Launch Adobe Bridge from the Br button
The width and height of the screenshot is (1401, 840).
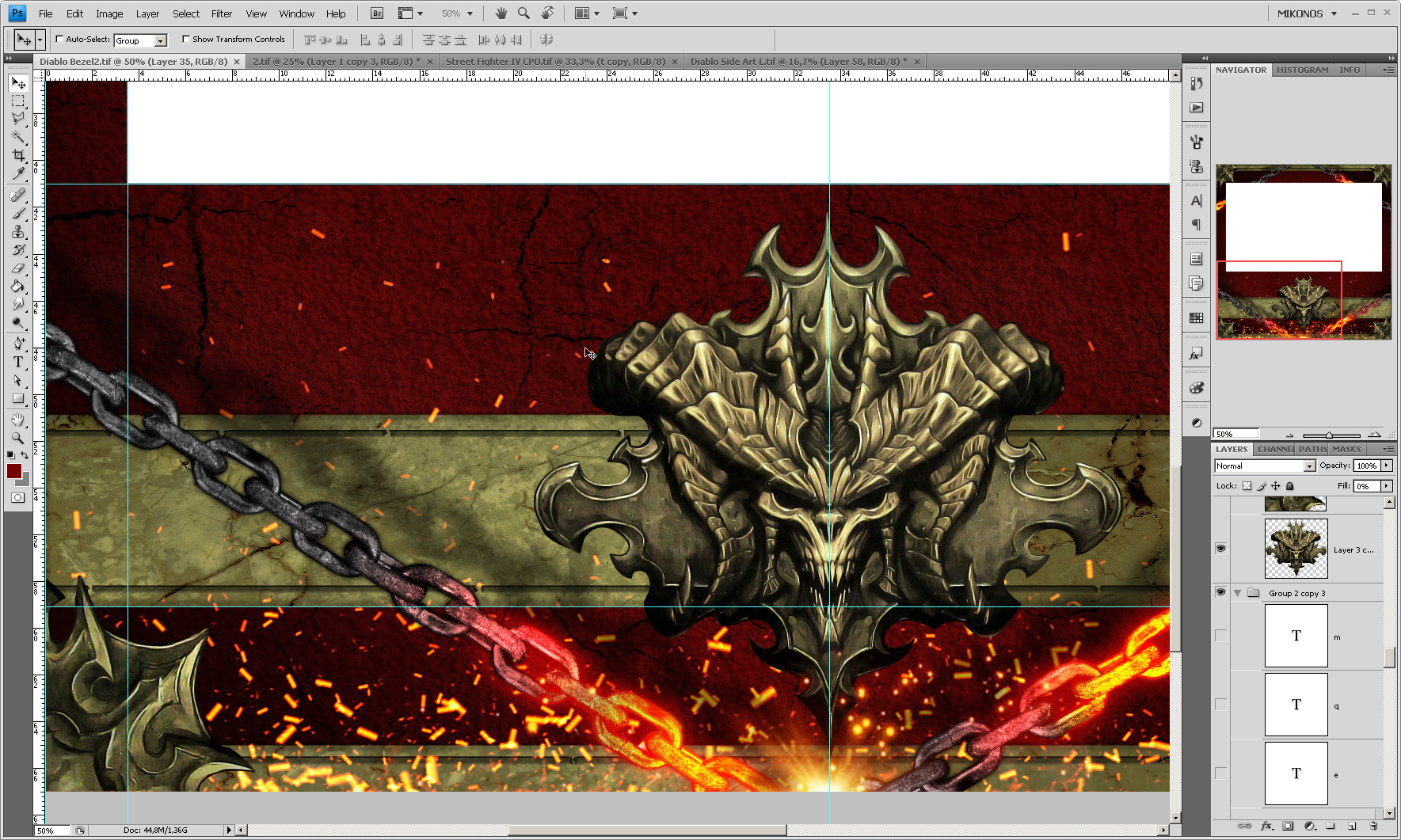(377, 13)
